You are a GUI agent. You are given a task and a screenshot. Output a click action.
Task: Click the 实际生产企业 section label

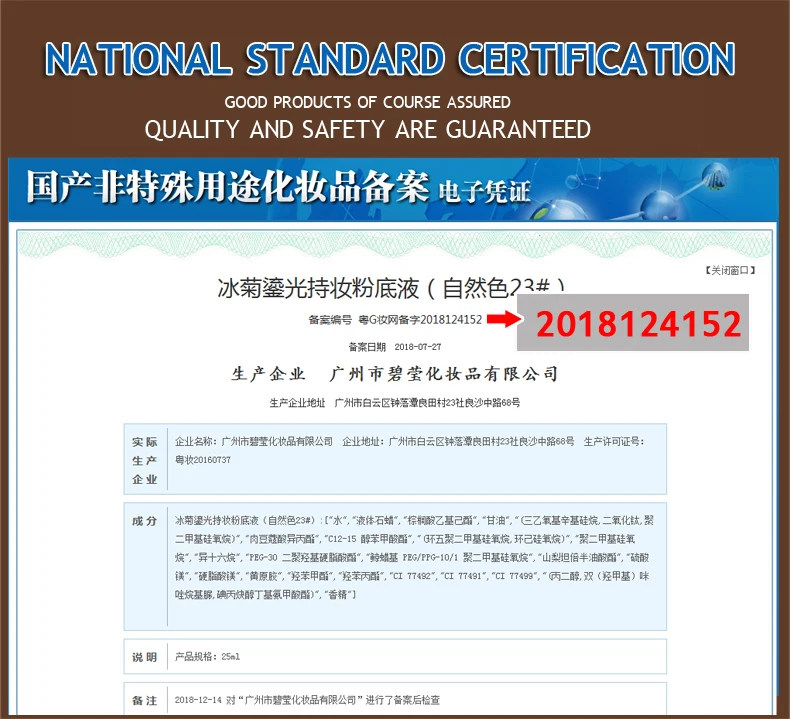pyautogui.click(x=145, y=461)
